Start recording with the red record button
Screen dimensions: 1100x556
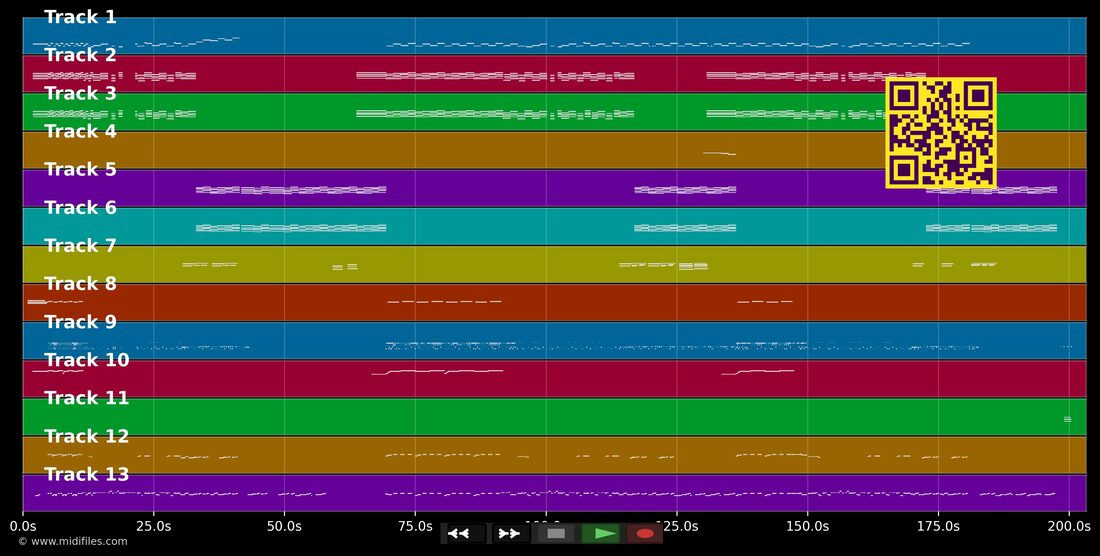[x=645, y=534]
